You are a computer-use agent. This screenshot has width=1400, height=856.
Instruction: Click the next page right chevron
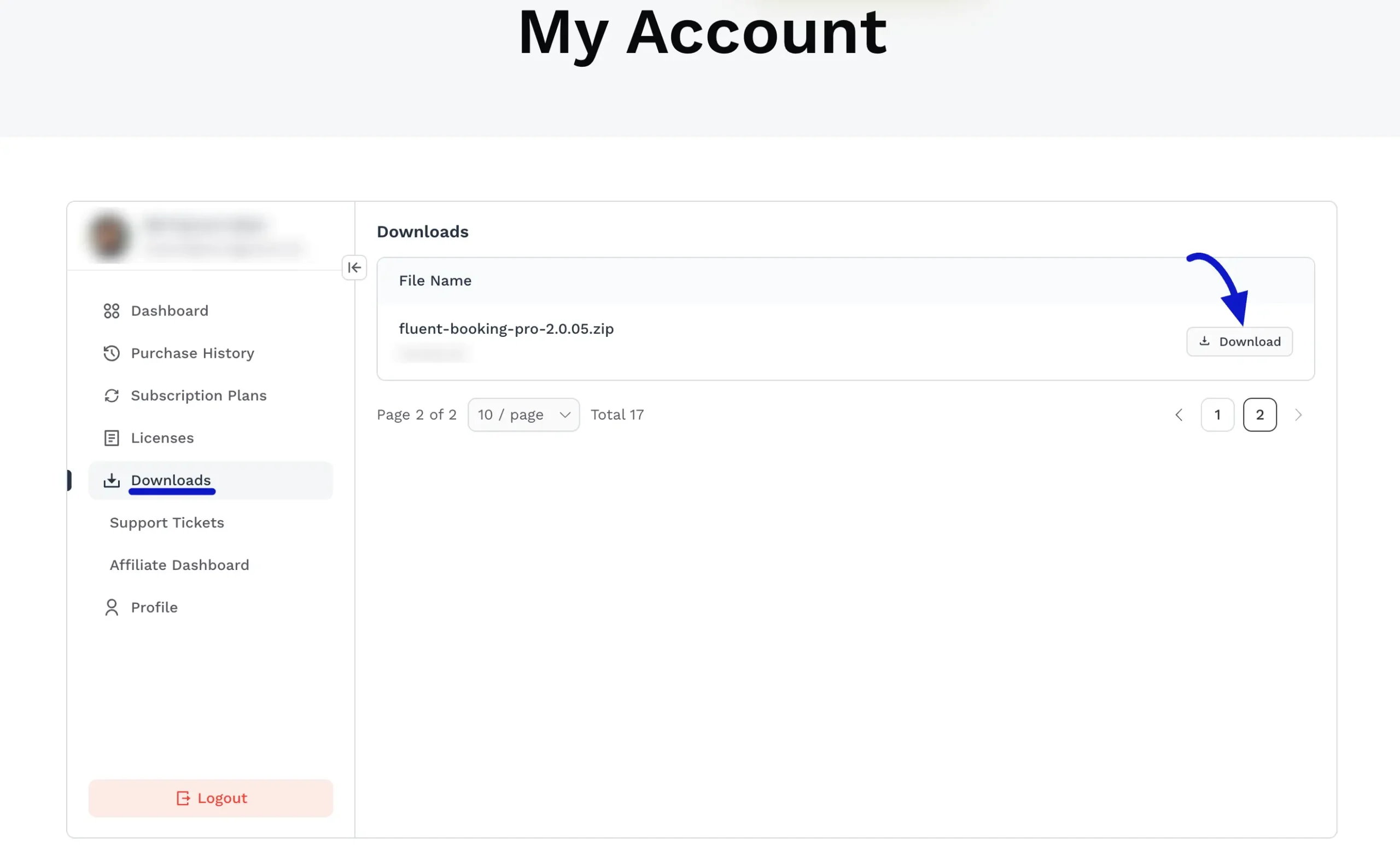(1298, 415)
